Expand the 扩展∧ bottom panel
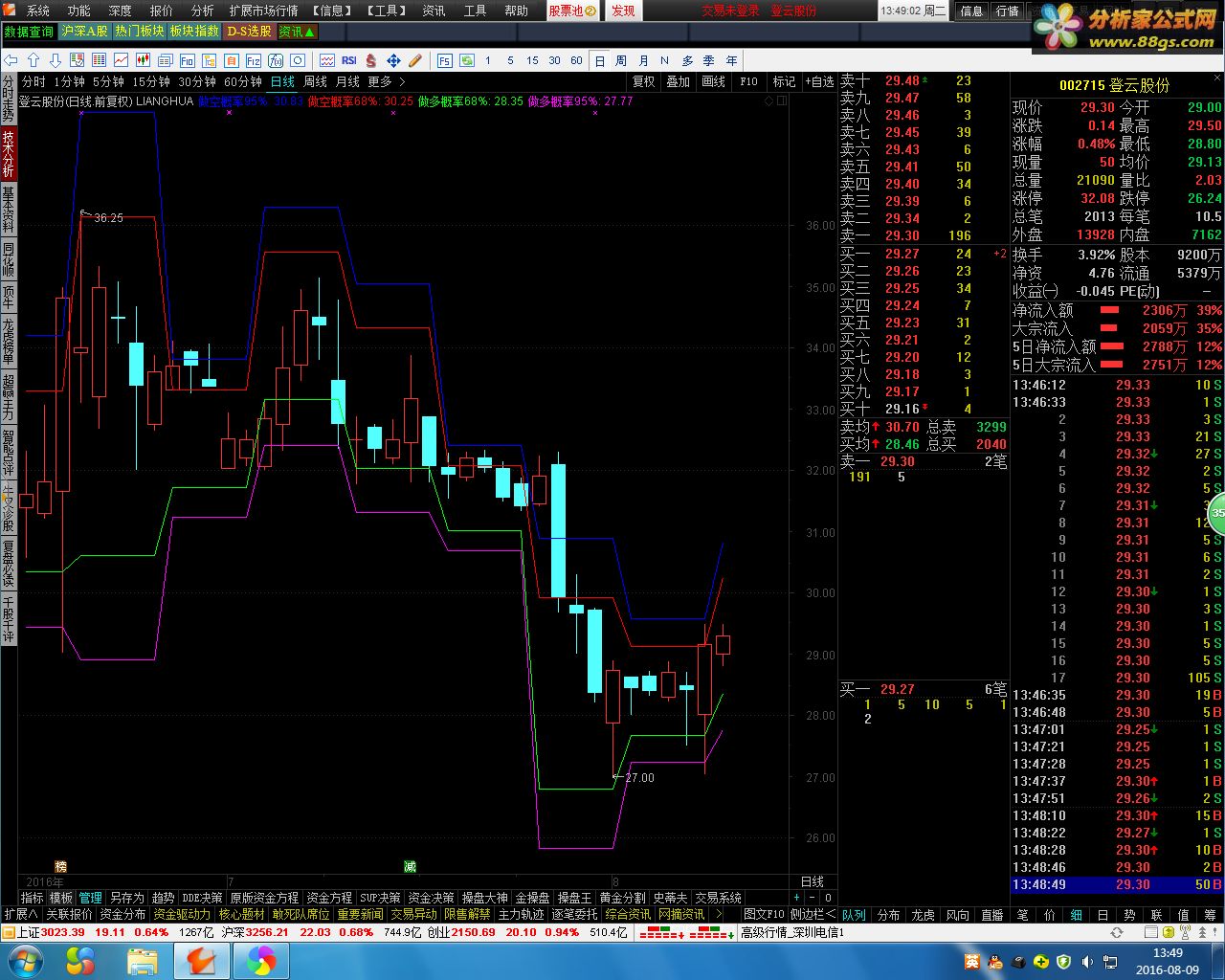This screenshot has width=1225, height=980. pos(20,914)
